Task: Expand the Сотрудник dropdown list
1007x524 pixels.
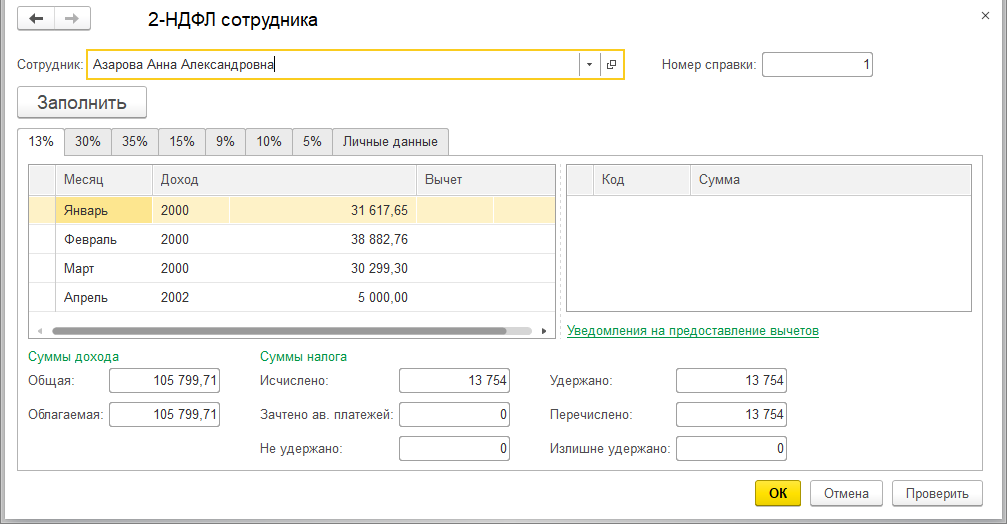Action: click(589, 65)
